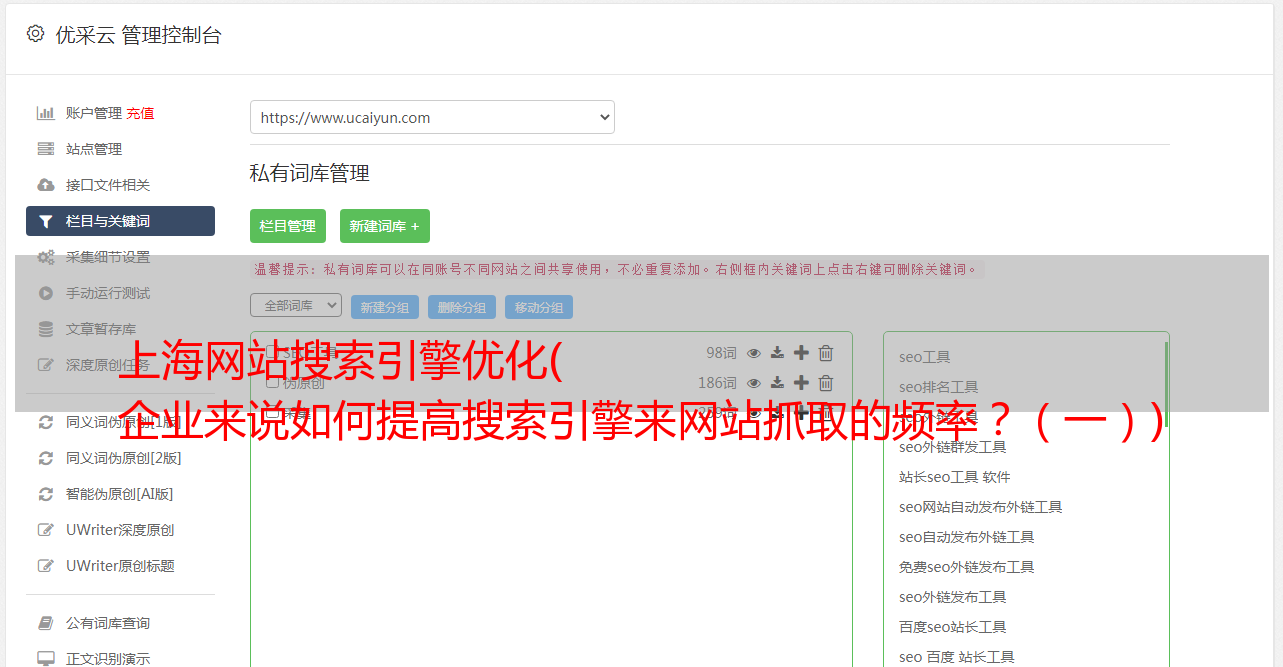This screenshot has width=1283, height=667.
Task: Click the refresh icon for 同义词伪原创[2版]
Action: [46, 458]
